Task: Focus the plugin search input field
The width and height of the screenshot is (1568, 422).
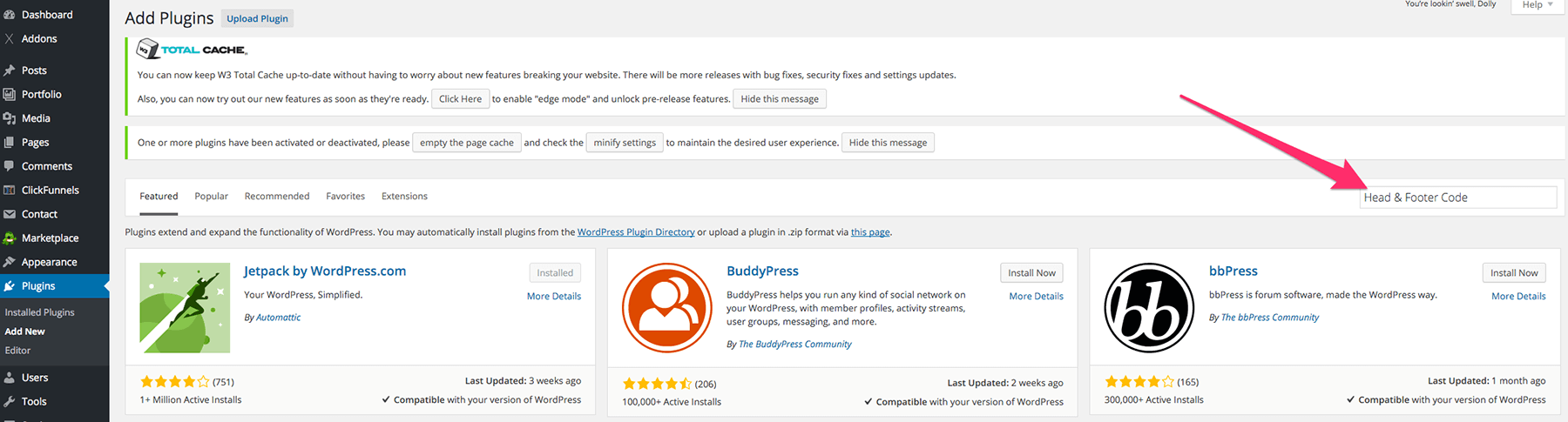Action: 1457,198
